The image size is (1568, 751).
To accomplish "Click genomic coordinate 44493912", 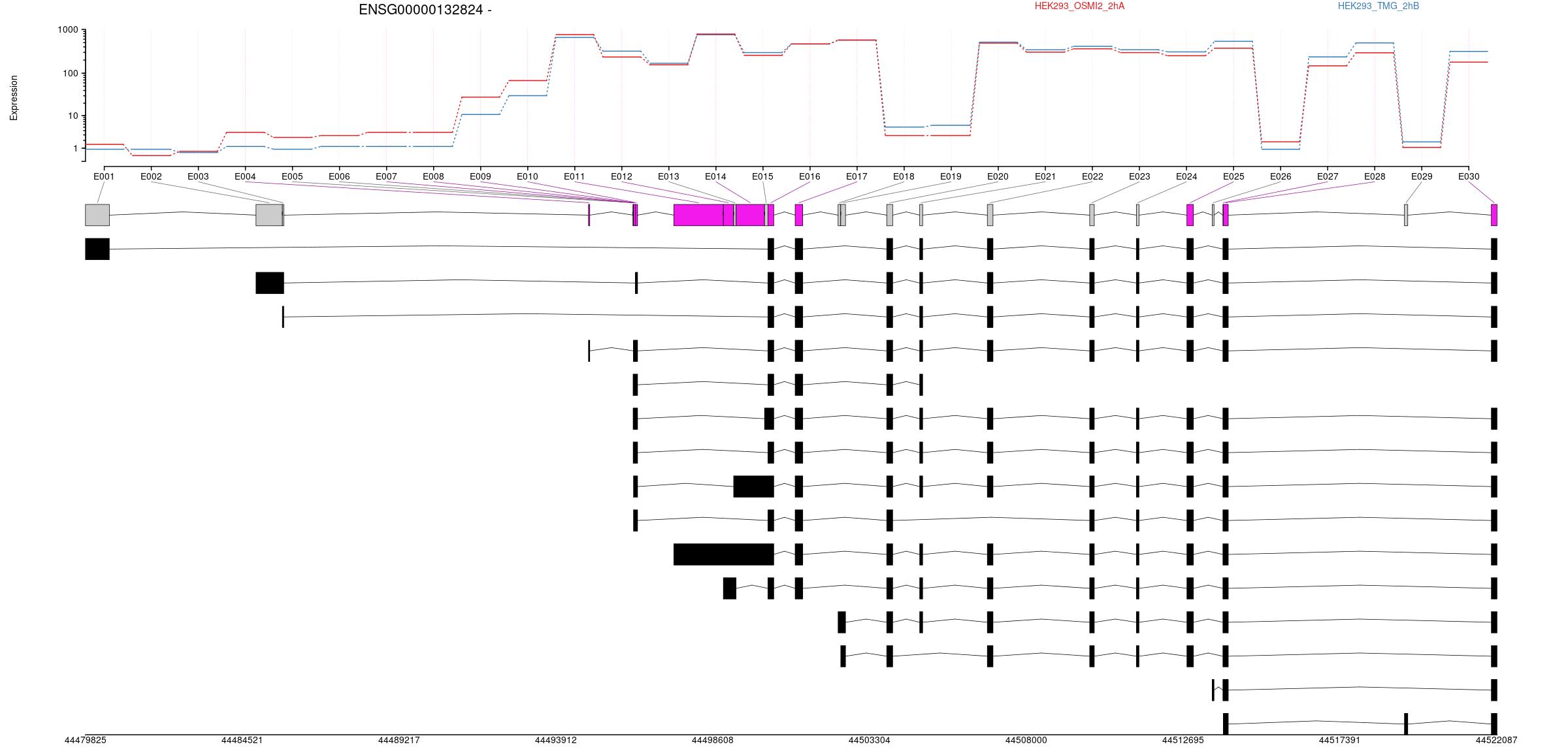I will pyautogui.click(x=556, y=741).
